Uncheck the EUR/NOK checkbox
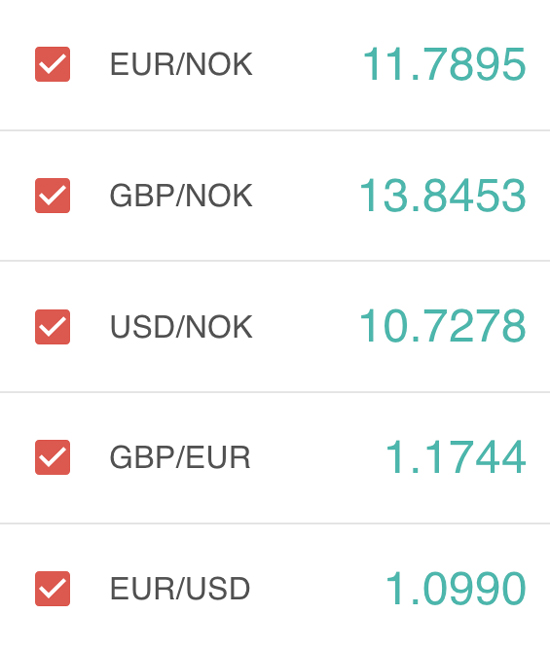The height and width of the screenshot is (650, 550). tap(52, 64)
